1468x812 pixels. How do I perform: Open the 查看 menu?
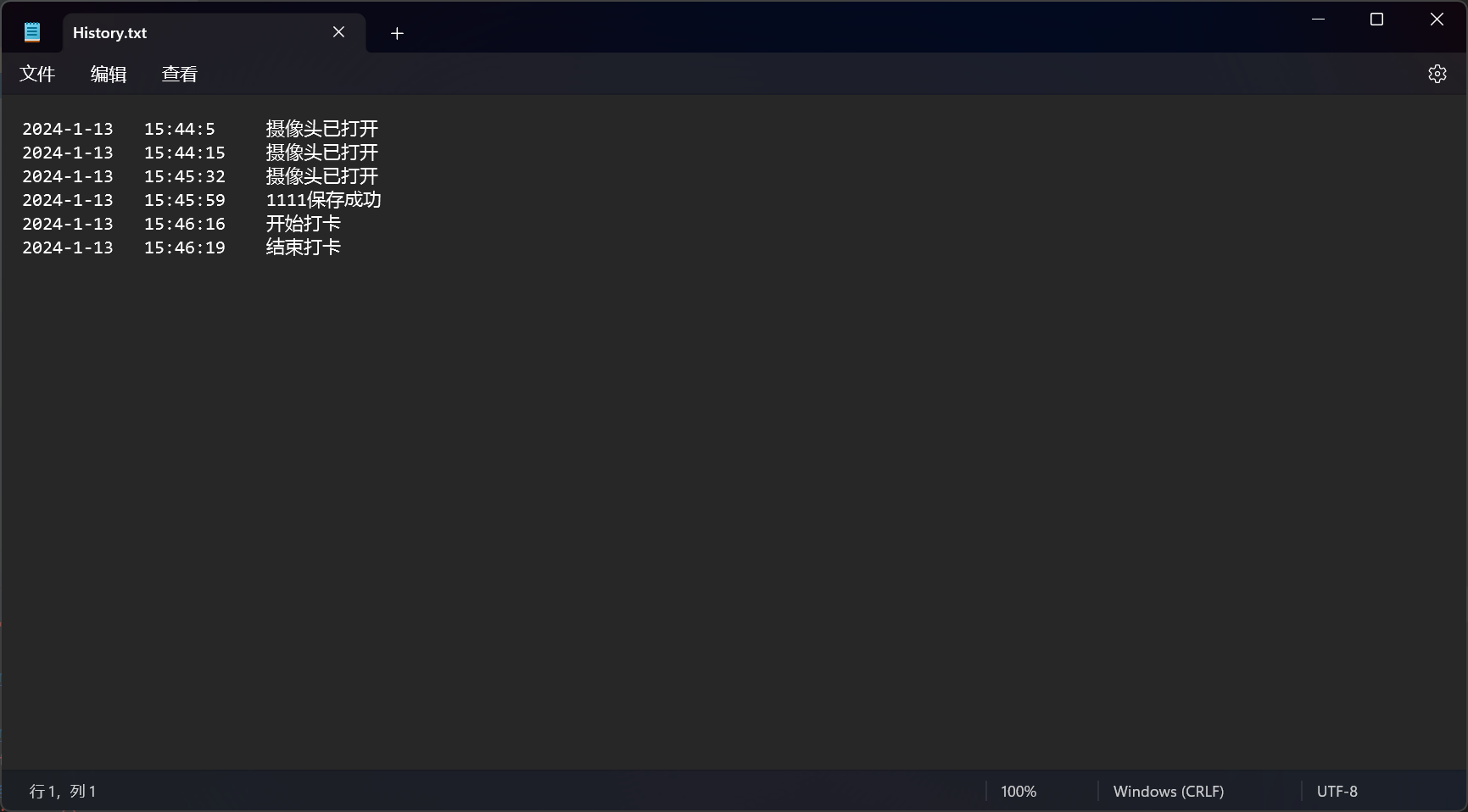[x=180, y=74]
